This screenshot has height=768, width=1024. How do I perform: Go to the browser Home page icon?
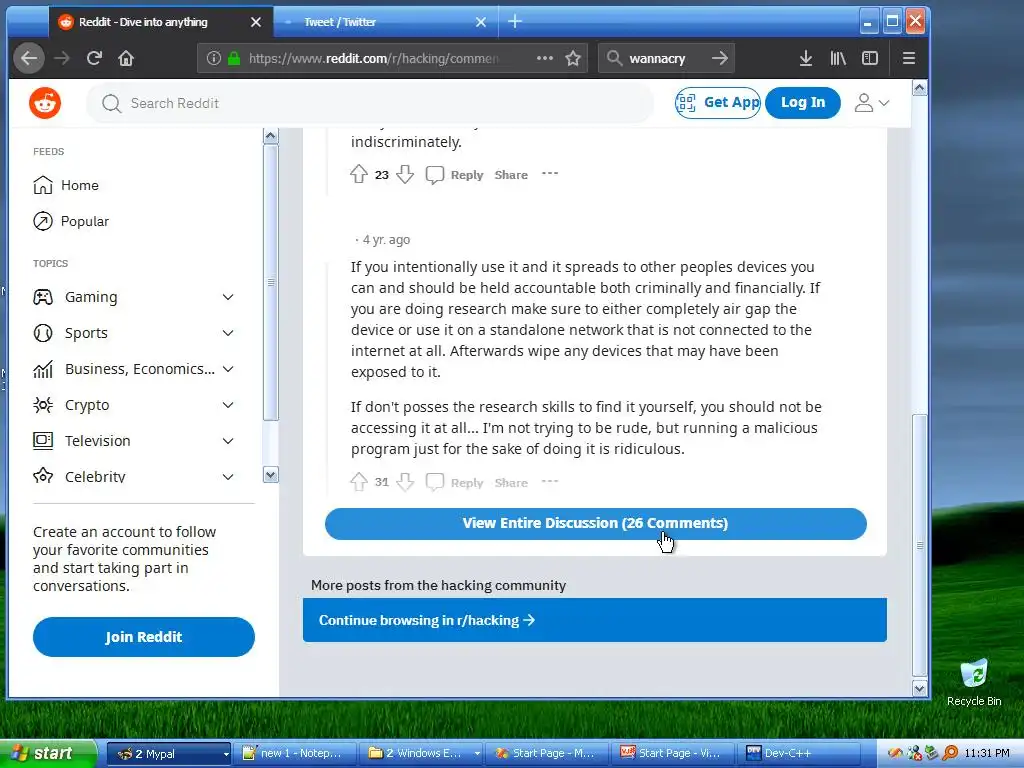tap(126, 58)
